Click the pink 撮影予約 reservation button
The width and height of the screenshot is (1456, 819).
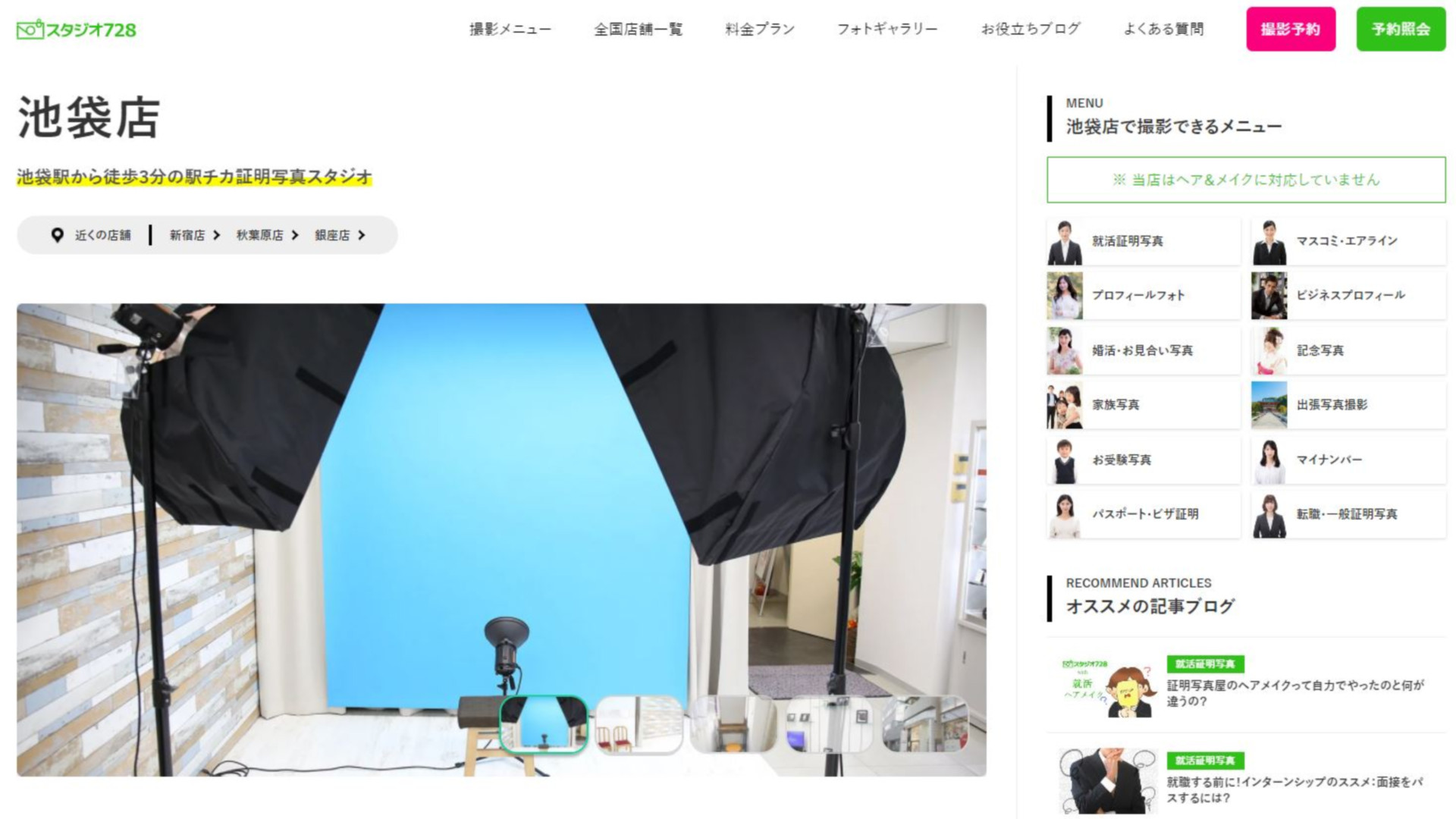coord(1291,30)
